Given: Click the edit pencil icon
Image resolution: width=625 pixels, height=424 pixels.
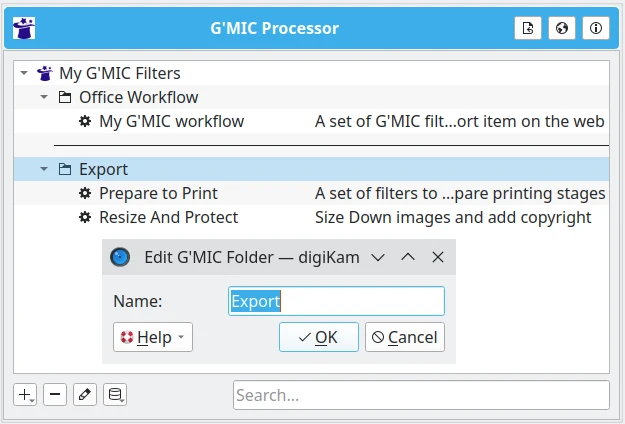Looking at the screenshot, I should [x=85, y=395].
